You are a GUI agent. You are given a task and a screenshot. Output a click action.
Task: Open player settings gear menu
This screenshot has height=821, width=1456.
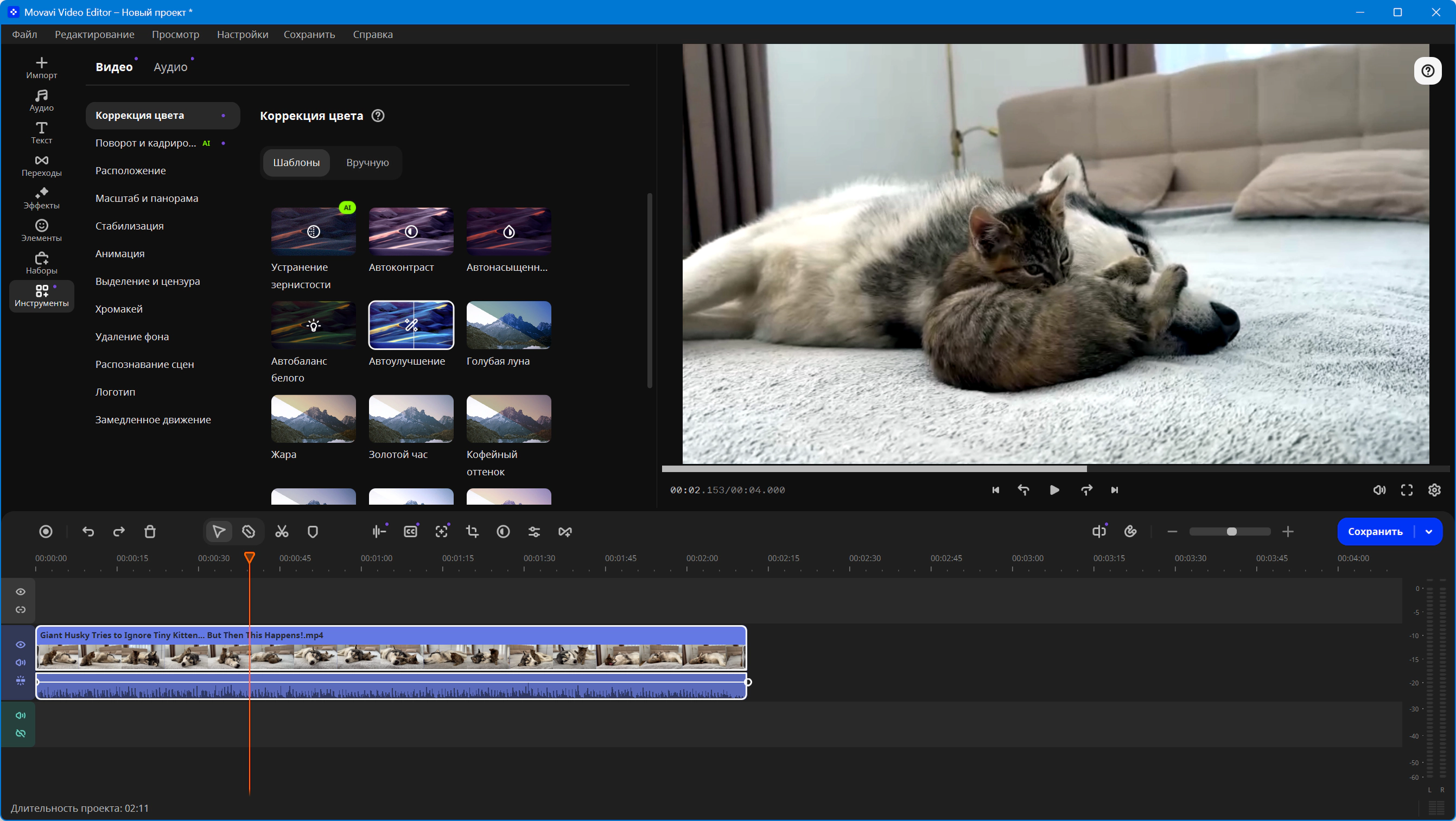coord(1434,490)
